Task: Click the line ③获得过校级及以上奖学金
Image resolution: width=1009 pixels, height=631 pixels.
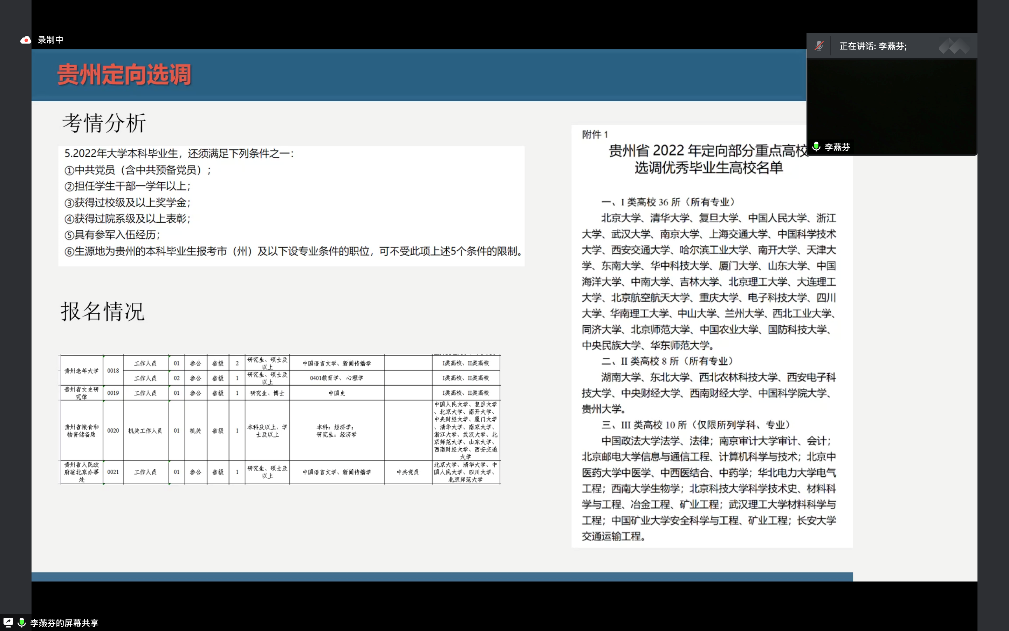Action: pyautogui.click(x=127, y=203)
